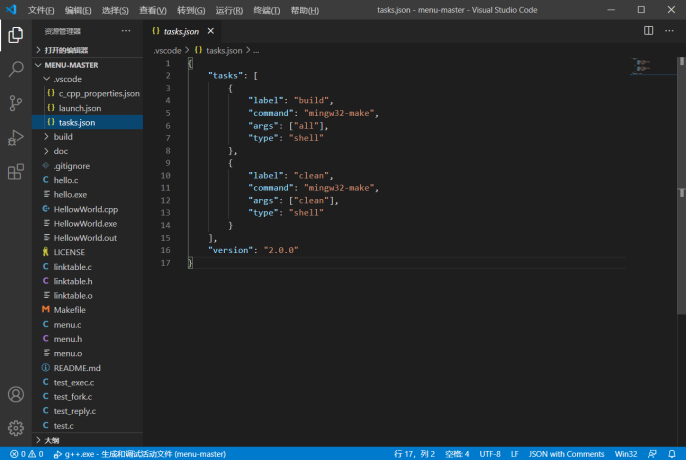Open the 文件(F) menu
The image size is (686, 460).
[41, 10]
